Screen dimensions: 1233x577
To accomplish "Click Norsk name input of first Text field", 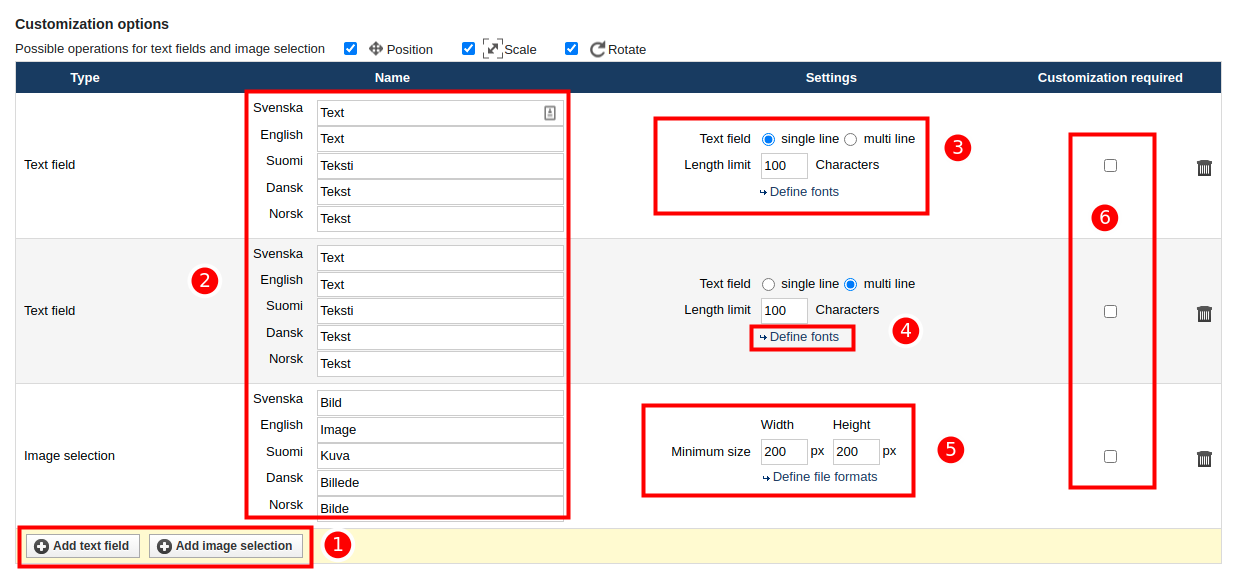I will point(440,219).
